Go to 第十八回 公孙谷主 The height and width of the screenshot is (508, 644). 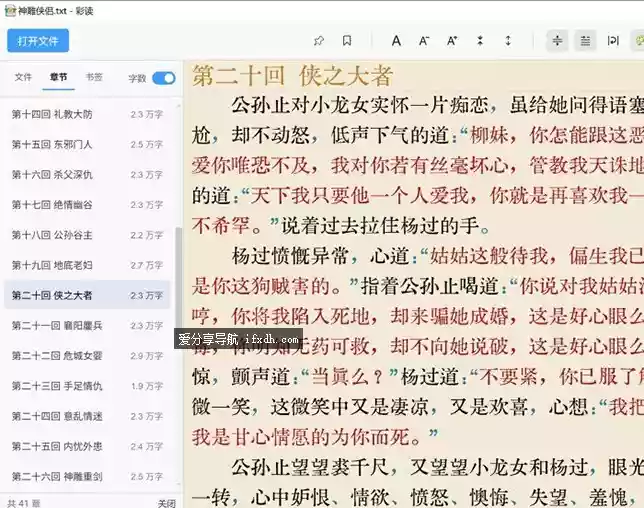click(87, 235)
